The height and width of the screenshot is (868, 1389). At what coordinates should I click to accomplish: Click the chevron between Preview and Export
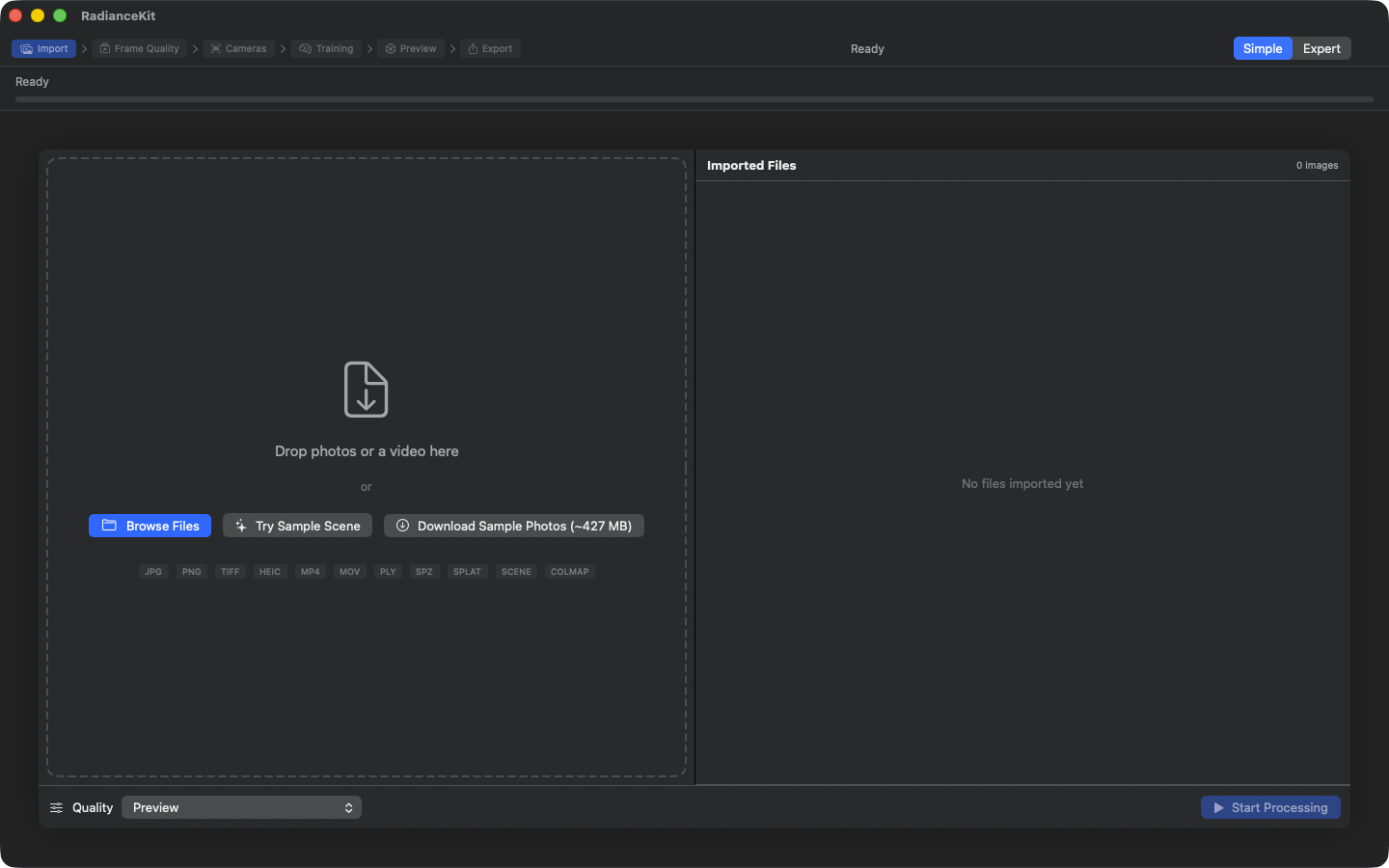[452, 48]
